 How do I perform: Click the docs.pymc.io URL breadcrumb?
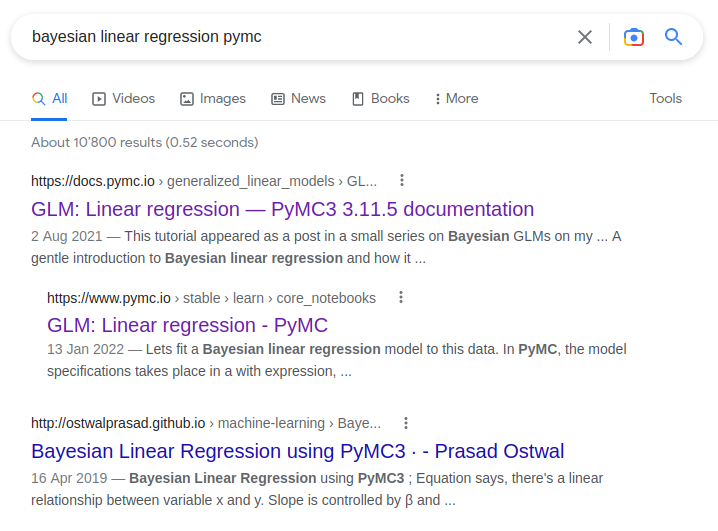tap(204, 181)
